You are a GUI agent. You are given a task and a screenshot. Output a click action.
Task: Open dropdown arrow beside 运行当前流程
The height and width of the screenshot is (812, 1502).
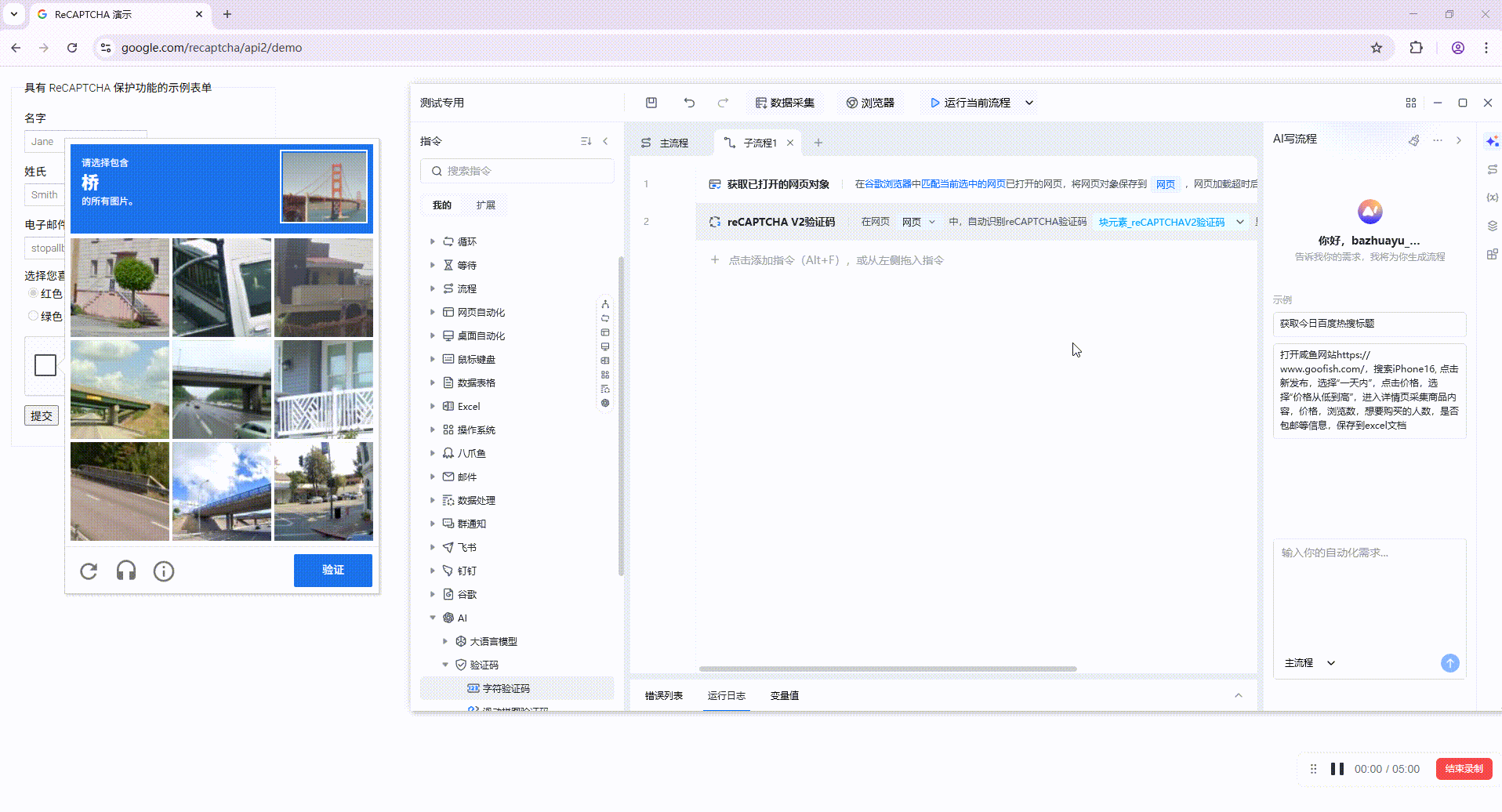[x=1029, y=103]
